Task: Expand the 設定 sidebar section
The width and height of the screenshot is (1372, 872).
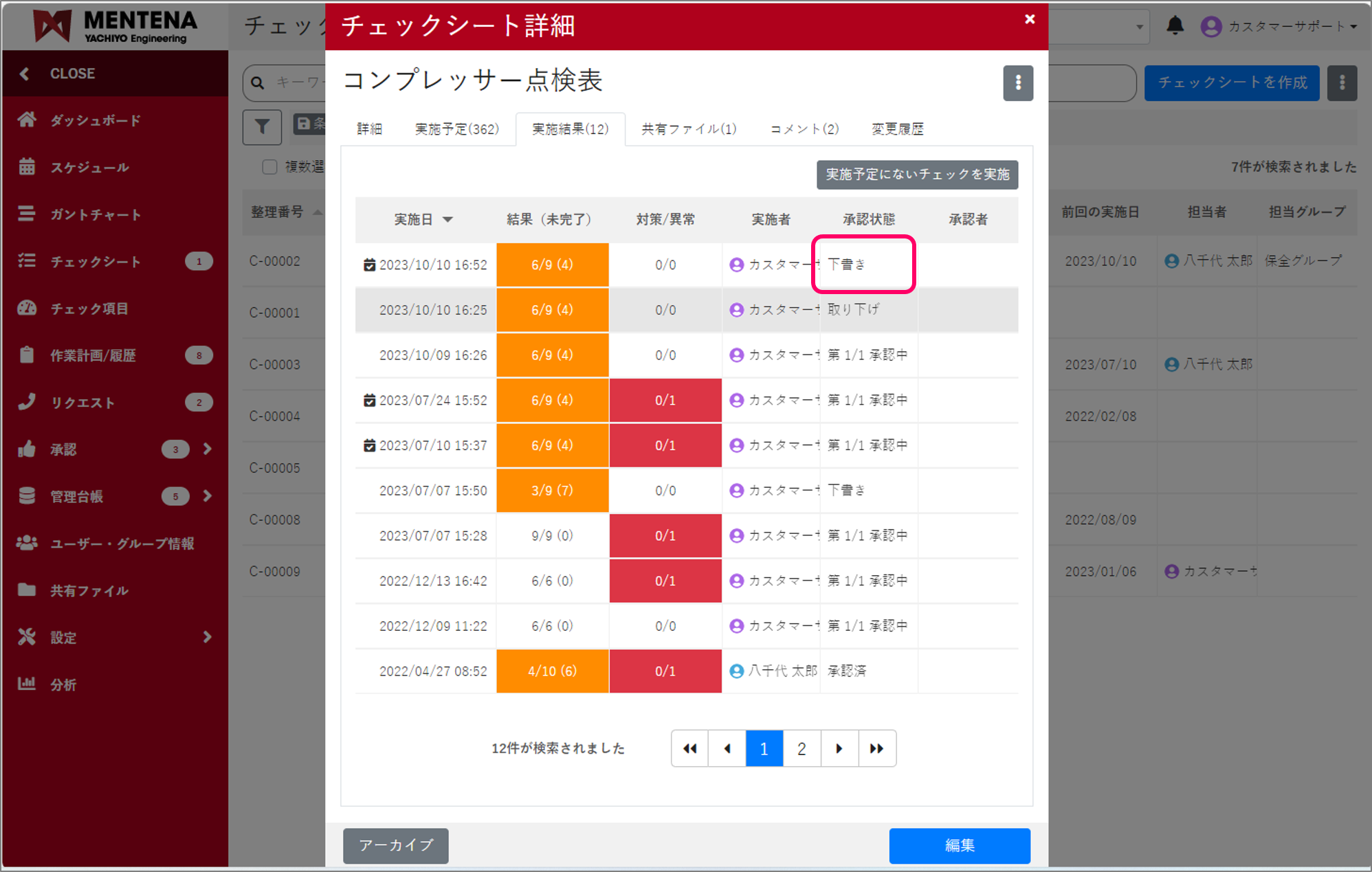Action: 207,637
